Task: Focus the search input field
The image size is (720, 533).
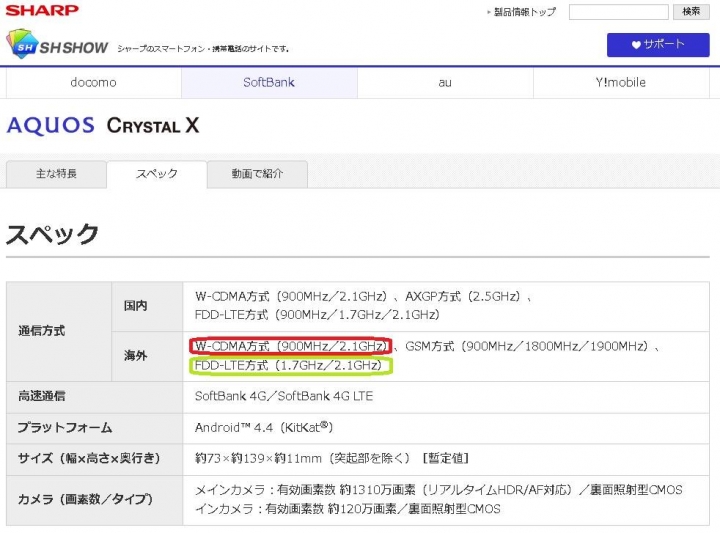Action: tap(619, 12)
